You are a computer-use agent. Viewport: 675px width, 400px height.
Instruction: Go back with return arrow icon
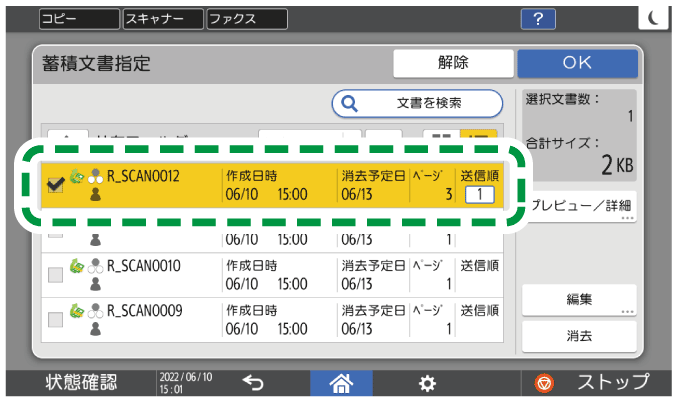pyautogui.click(x=253, y=382)
